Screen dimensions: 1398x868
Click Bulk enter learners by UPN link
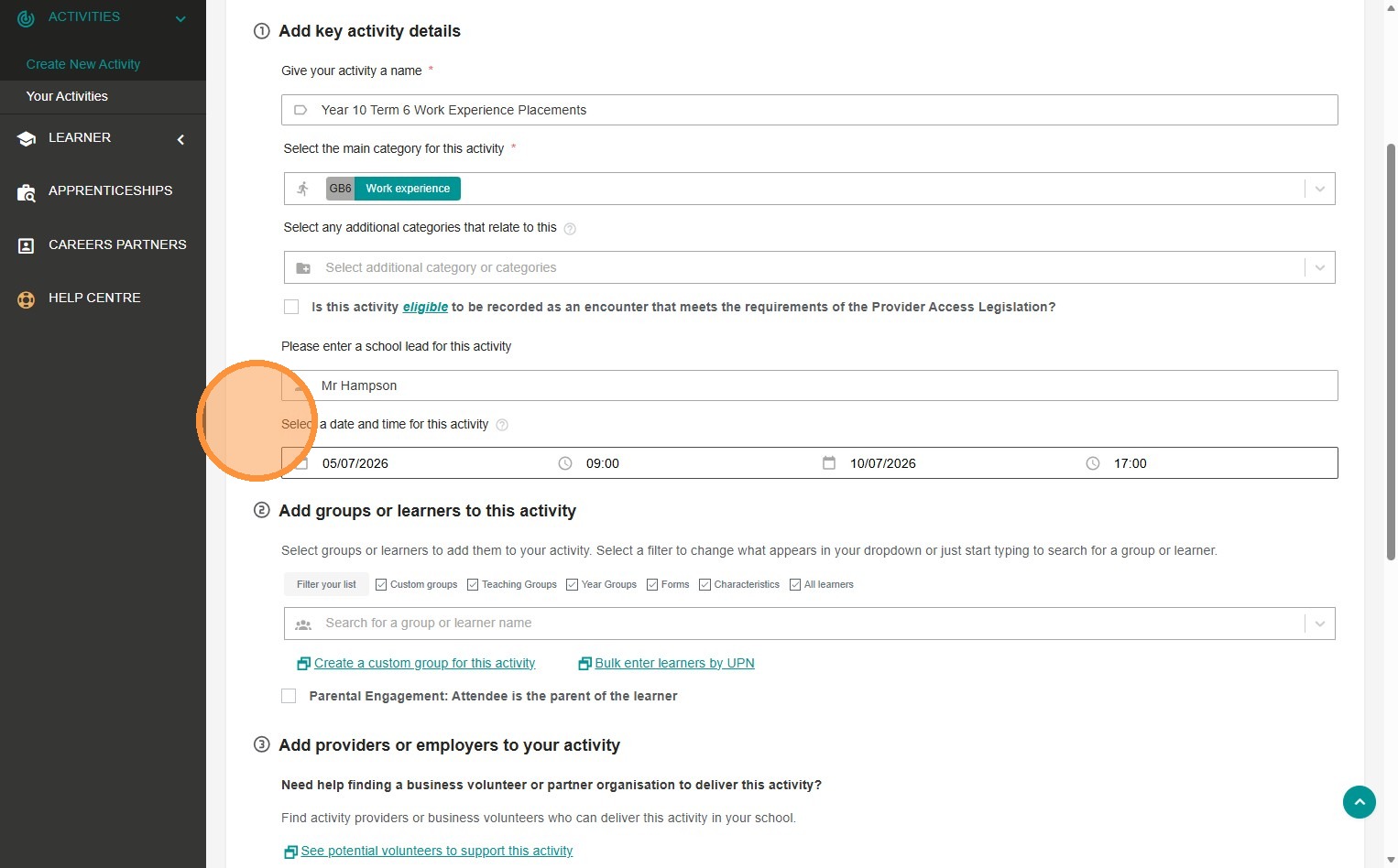(674, 663)
